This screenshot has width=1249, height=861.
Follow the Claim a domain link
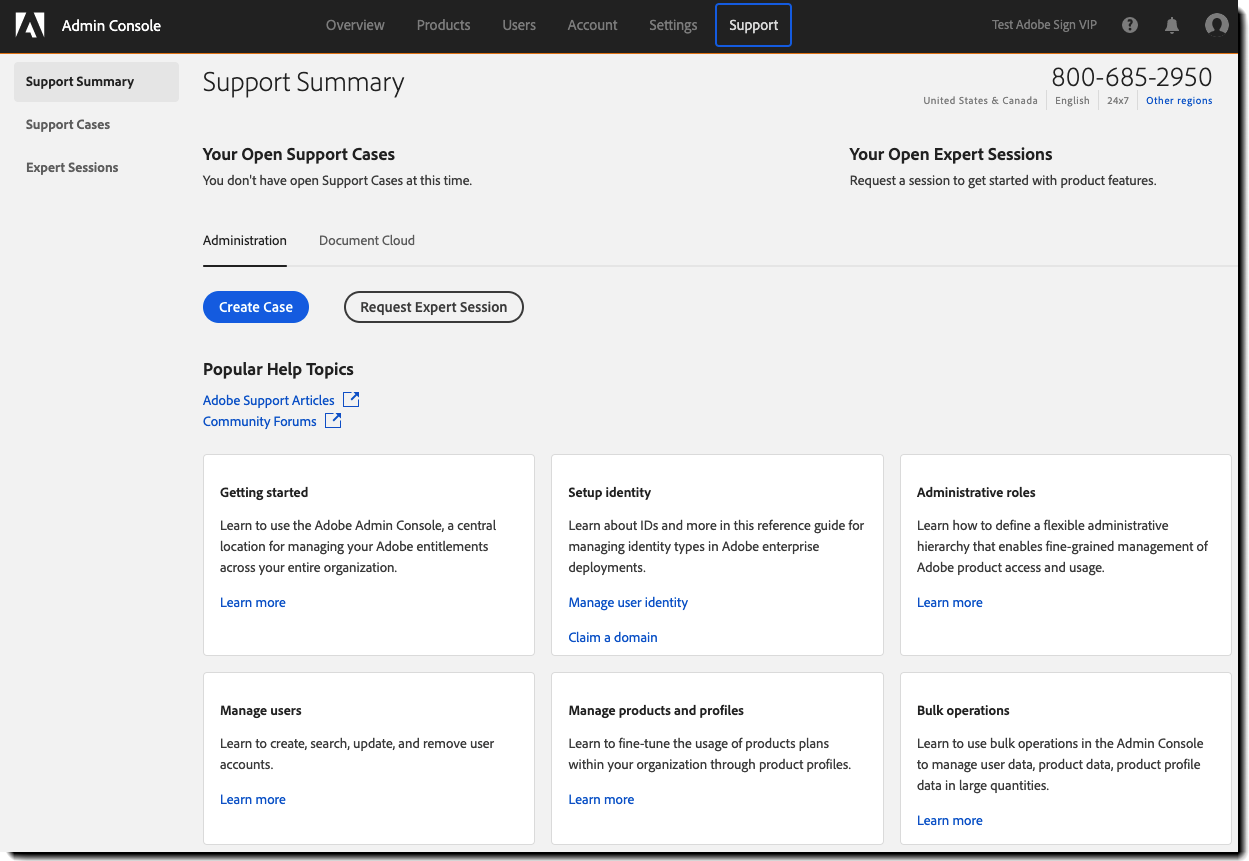pyautogui.click(x=613, y=637)
